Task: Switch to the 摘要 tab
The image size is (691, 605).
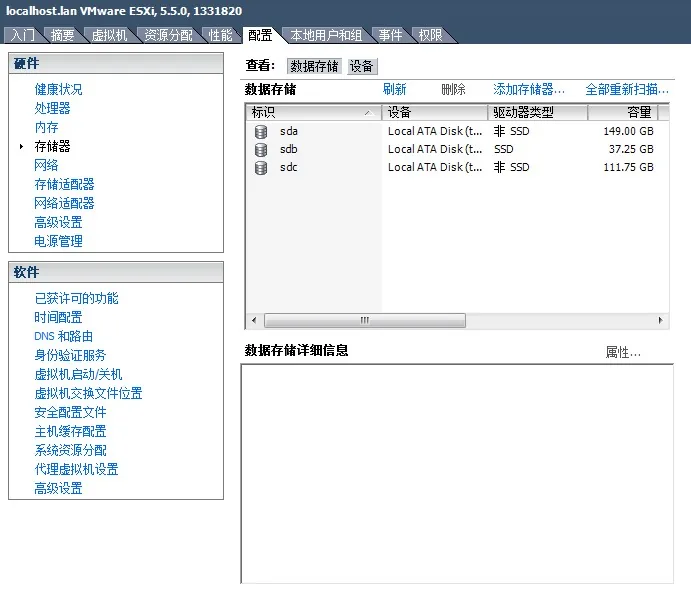Action: coord(62,35)
